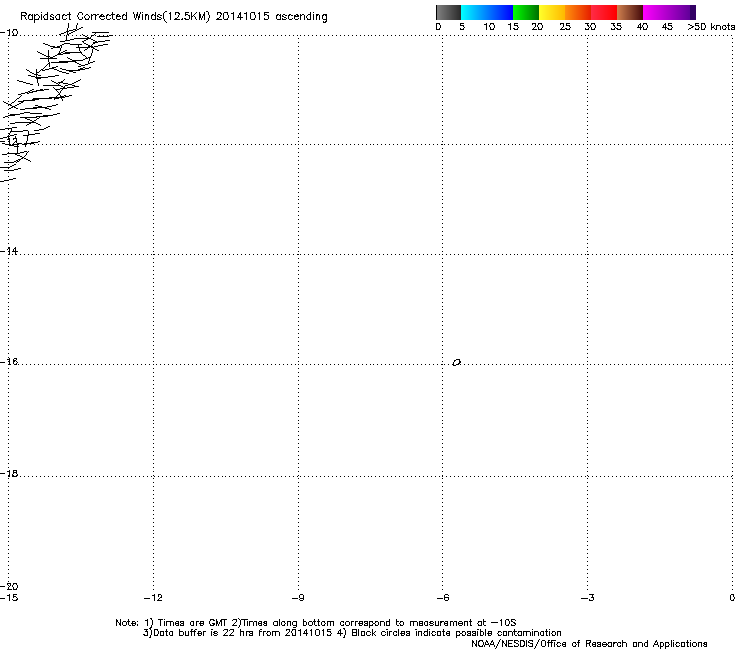Click the '45' legend scale label
740x650 pixels.
[667, 27]
